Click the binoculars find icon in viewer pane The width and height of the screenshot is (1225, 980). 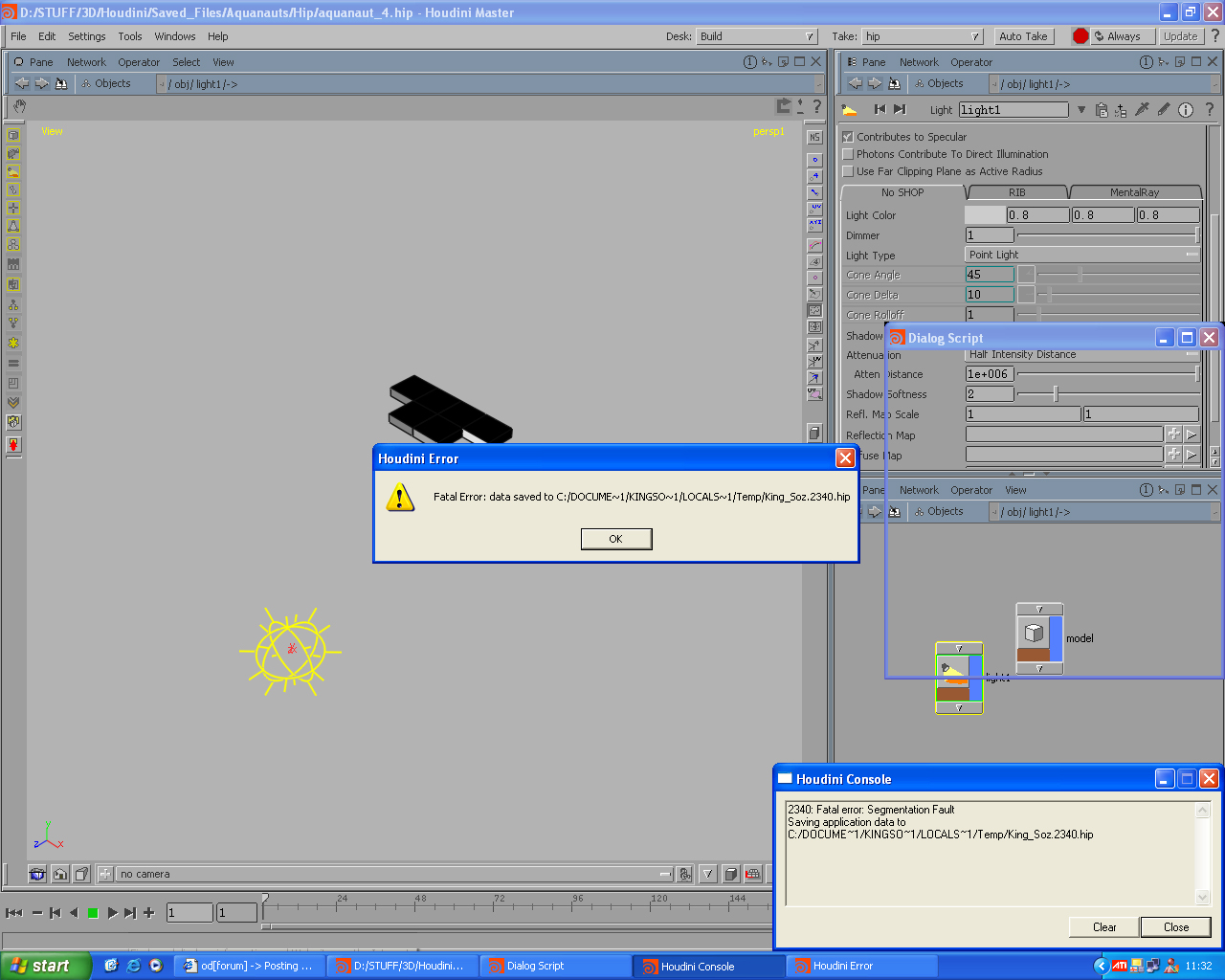pyautogui.click(x=61, y=83)
